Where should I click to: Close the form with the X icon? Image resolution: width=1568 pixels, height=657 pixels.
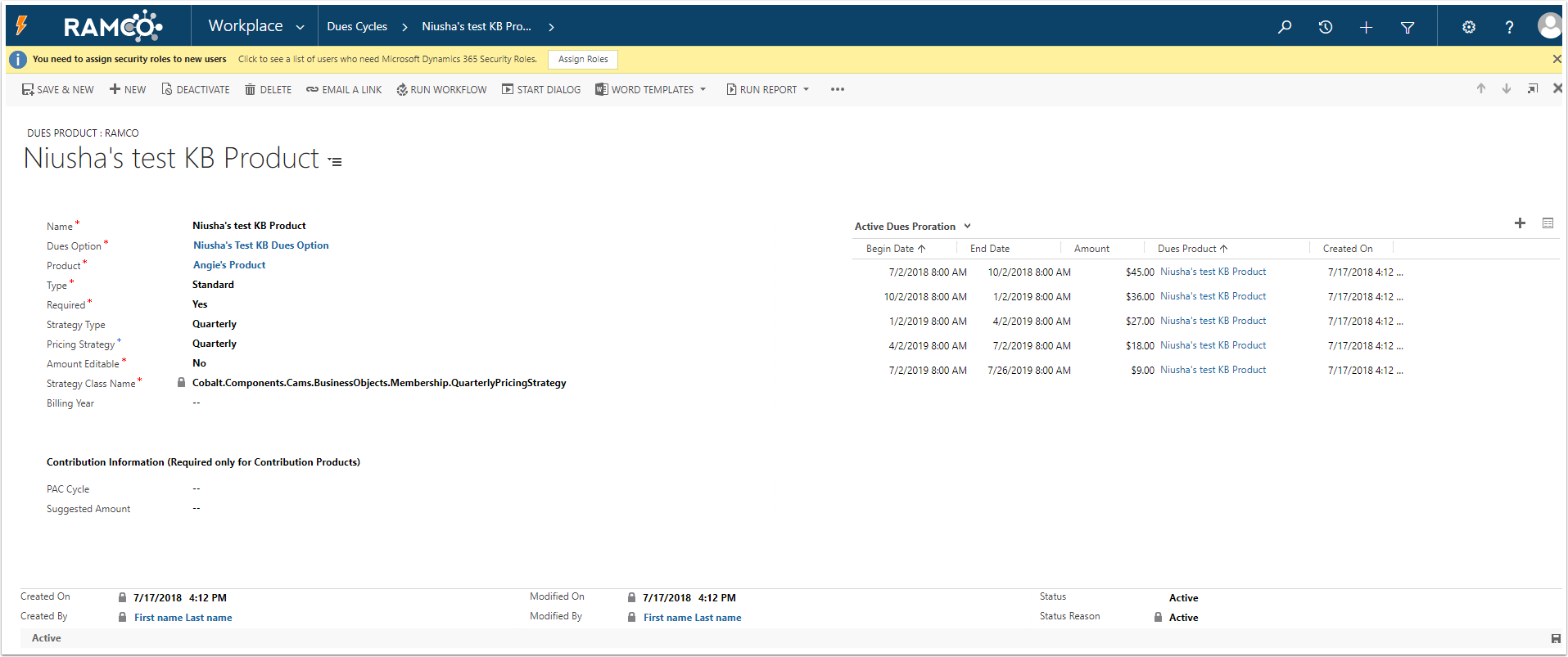pyautogui.click(x=1557, y=88)
